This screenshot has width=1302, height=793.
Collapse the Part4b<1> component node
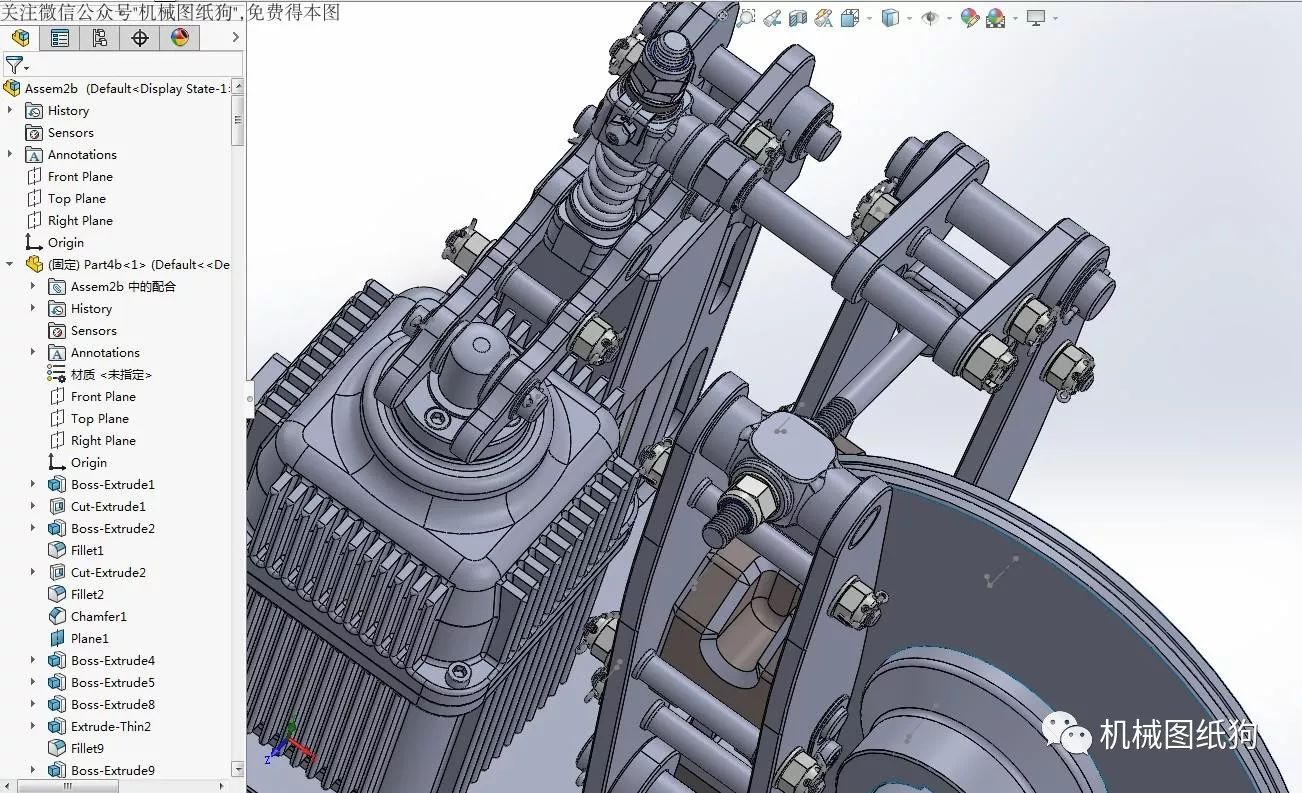point(11,264)
